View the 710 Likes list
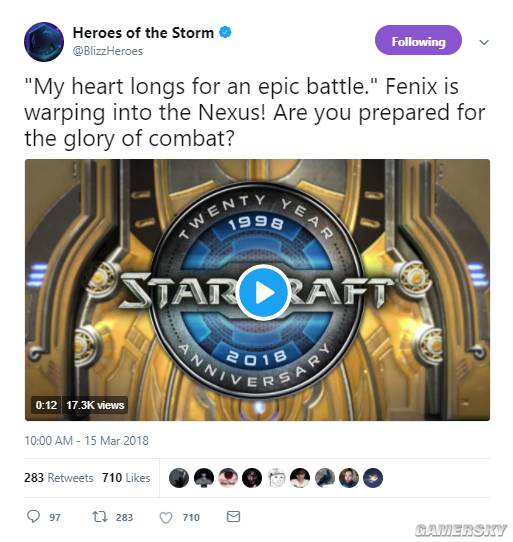This screenshot has height=542, width=513. 126,478
